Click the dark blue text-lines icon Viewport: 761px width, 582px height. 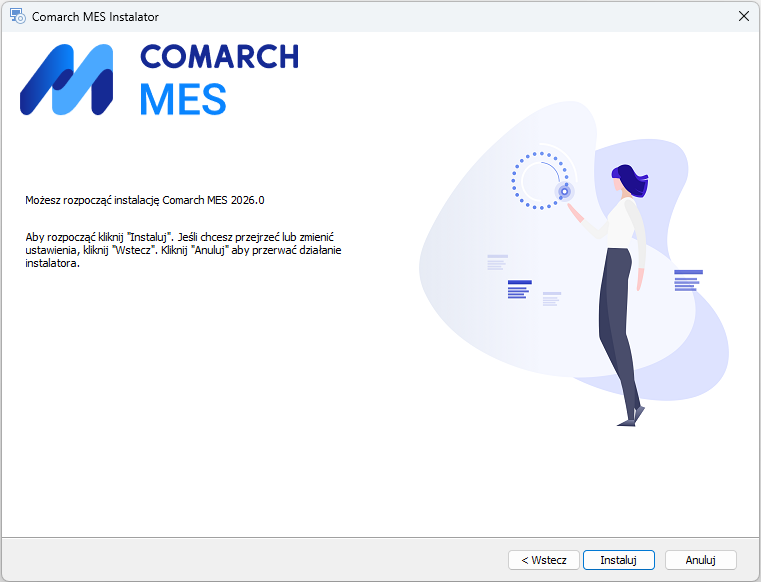[519, 289]
